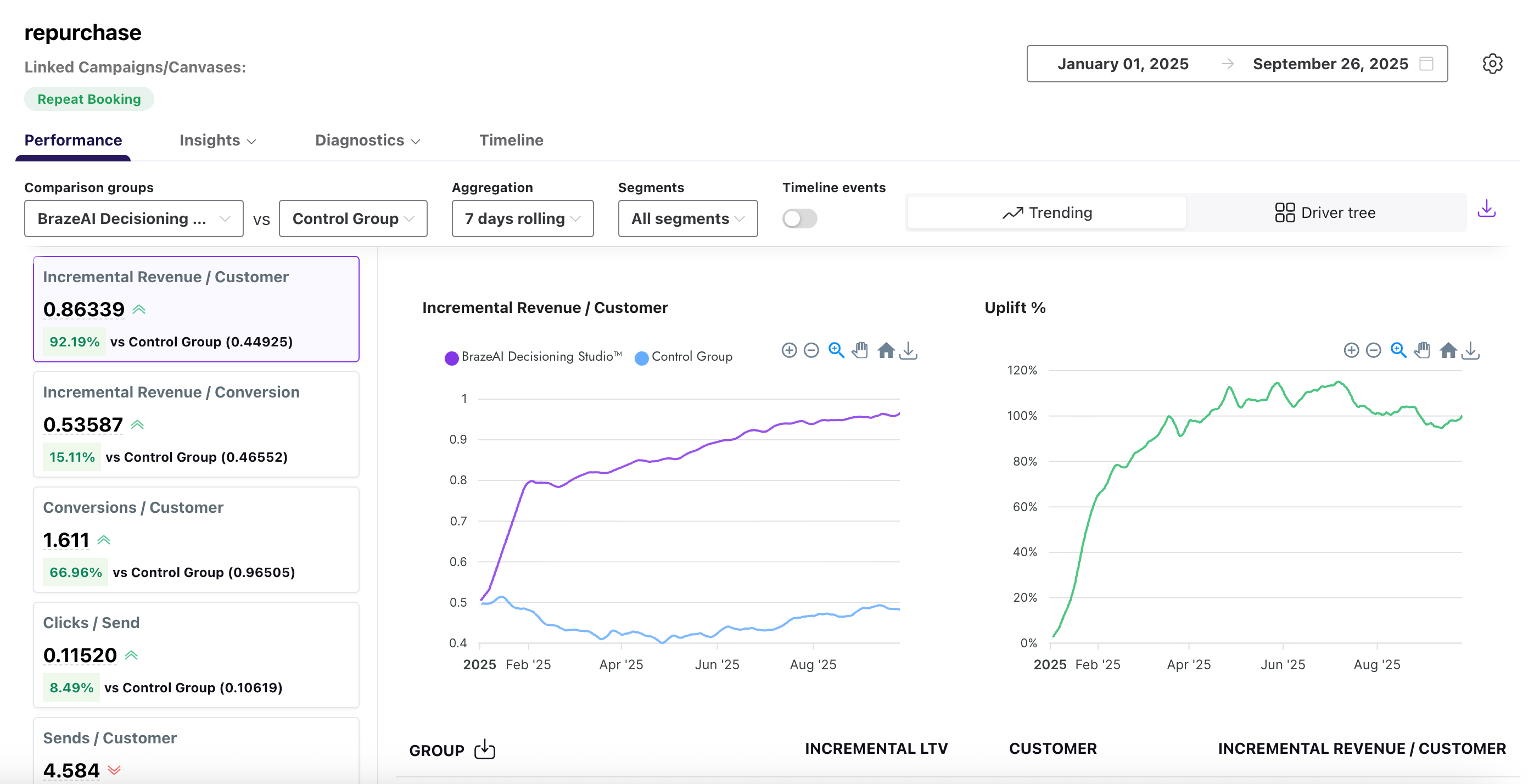The width and height of the screenshot is (1534, 784).
Task: Reset the Incremental Revenue chart view
Action: (886, 351)
